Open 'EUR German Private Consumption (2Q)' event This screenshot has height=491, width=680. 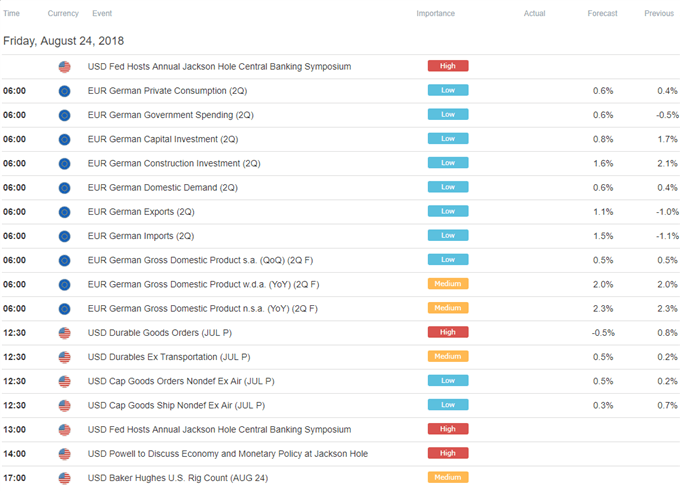[x=167, y=91]
